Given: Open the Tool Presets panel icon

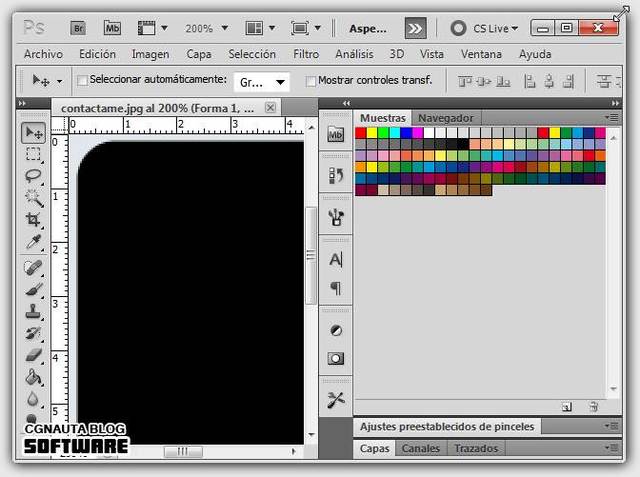Looking at the screenshot, I should tap(336, 400).
